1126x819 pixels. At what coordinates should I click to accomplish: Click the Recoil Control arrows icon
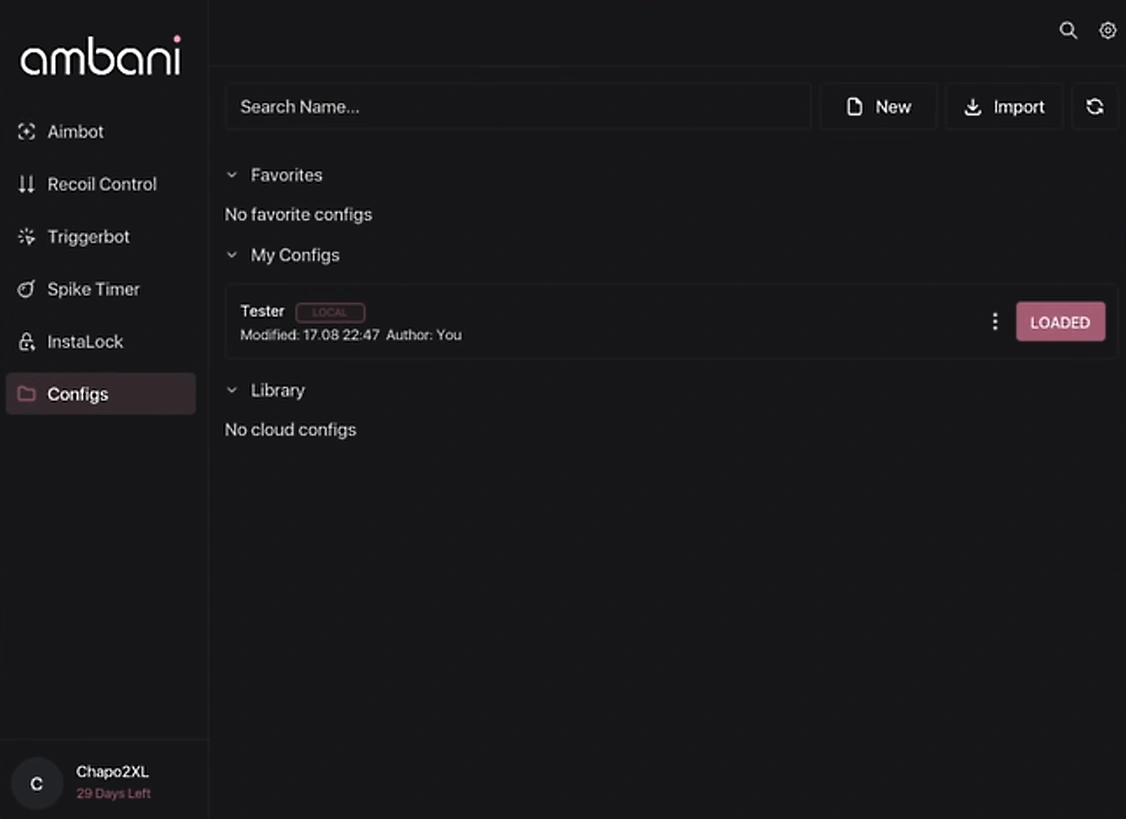27,184
